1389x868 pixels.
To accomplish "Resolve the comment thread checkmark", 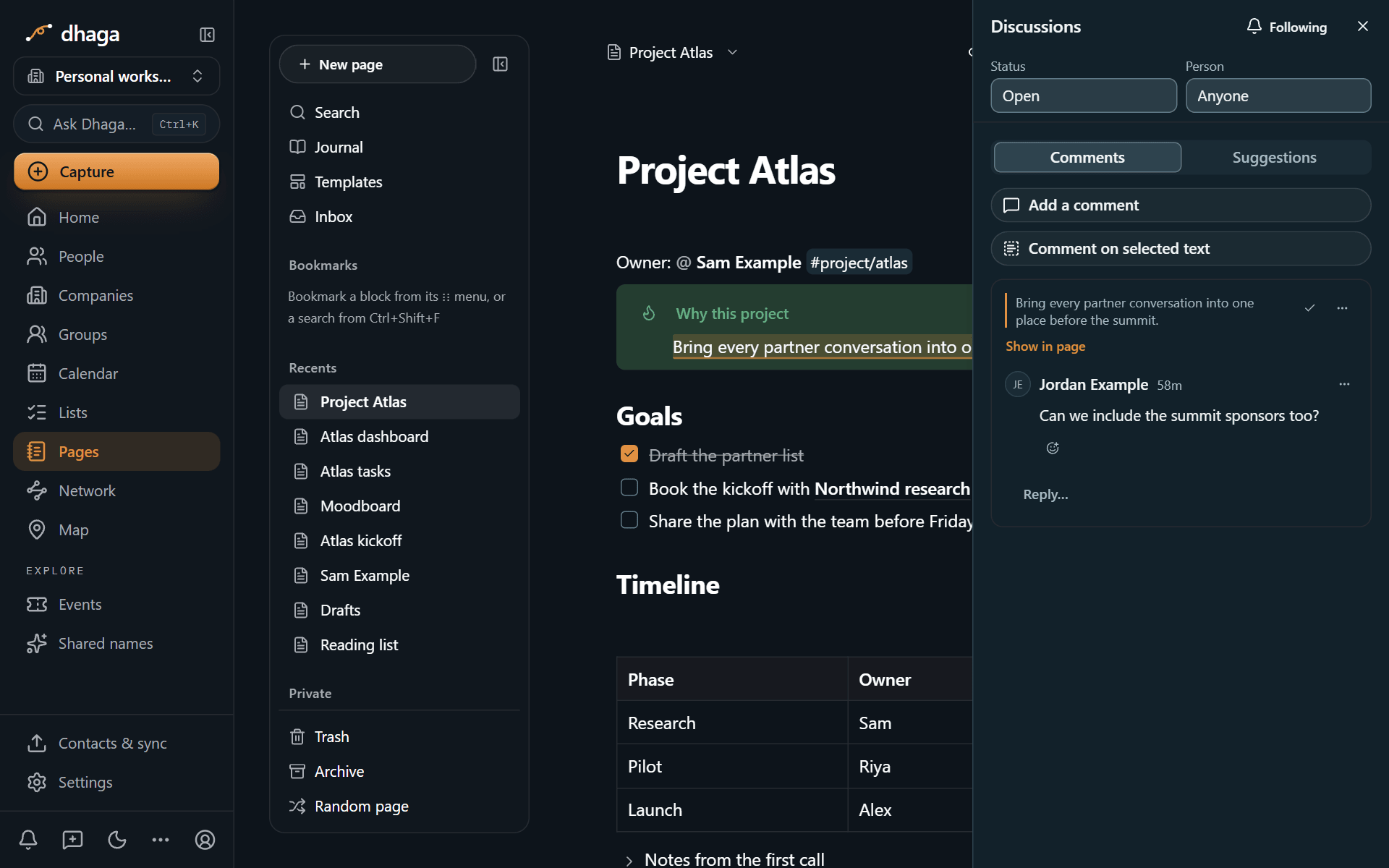I will 1309,308.
